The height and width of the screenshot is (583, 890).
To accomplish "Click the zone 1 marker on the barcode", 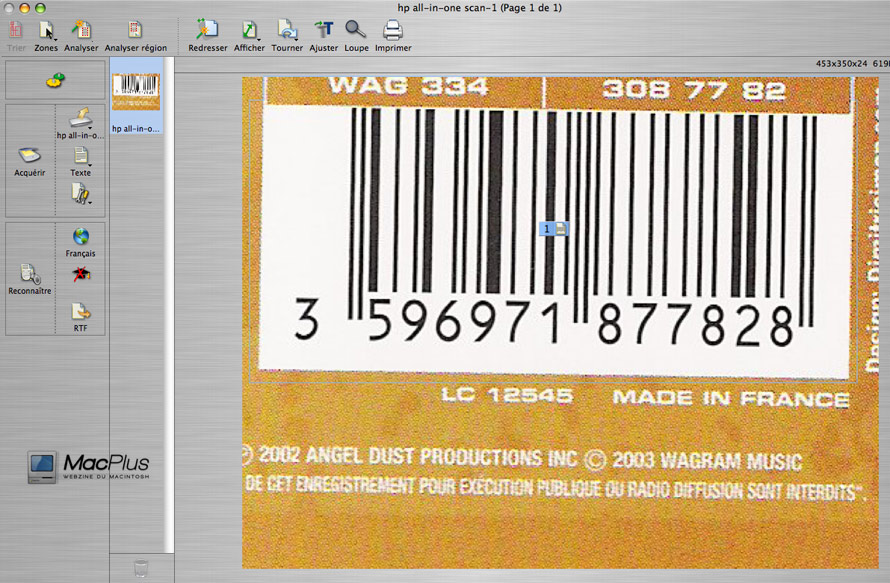I will tap(553, 229).
